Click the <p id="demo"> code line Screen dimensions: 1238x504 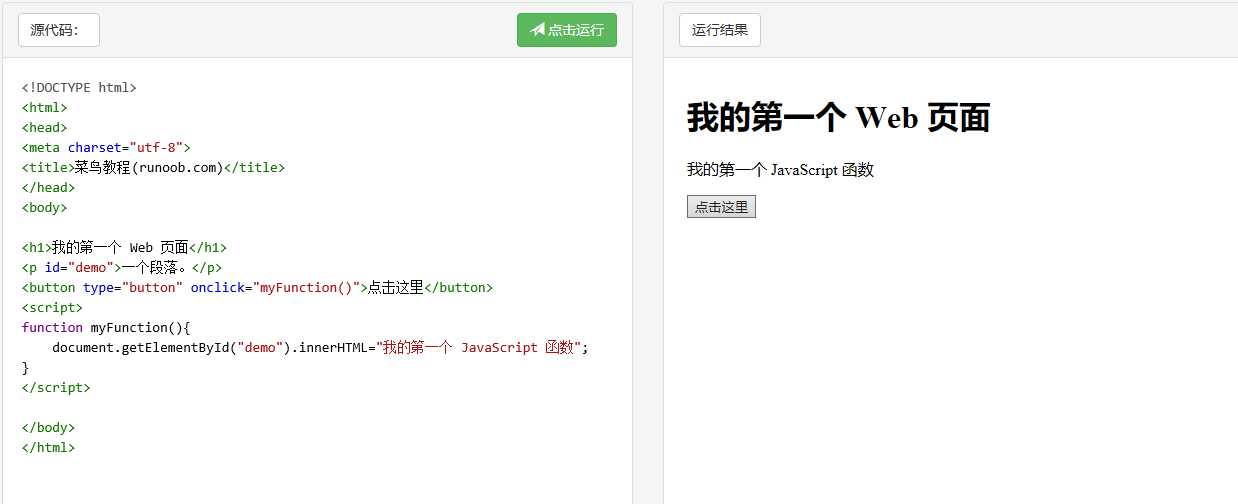click(121, 267)
